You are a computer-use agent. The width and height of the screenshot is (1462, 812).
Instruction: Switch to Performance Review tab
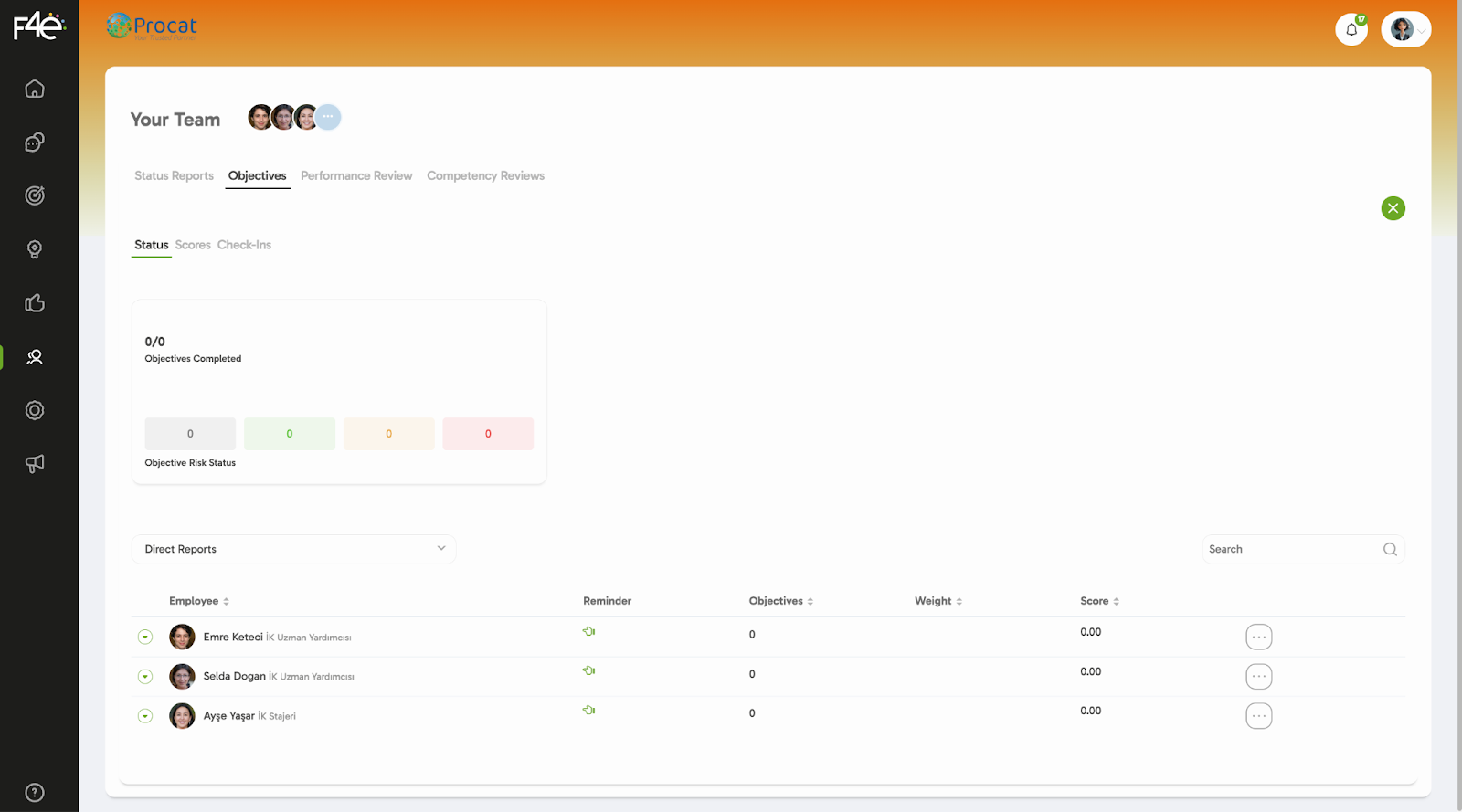coord(356,175)
